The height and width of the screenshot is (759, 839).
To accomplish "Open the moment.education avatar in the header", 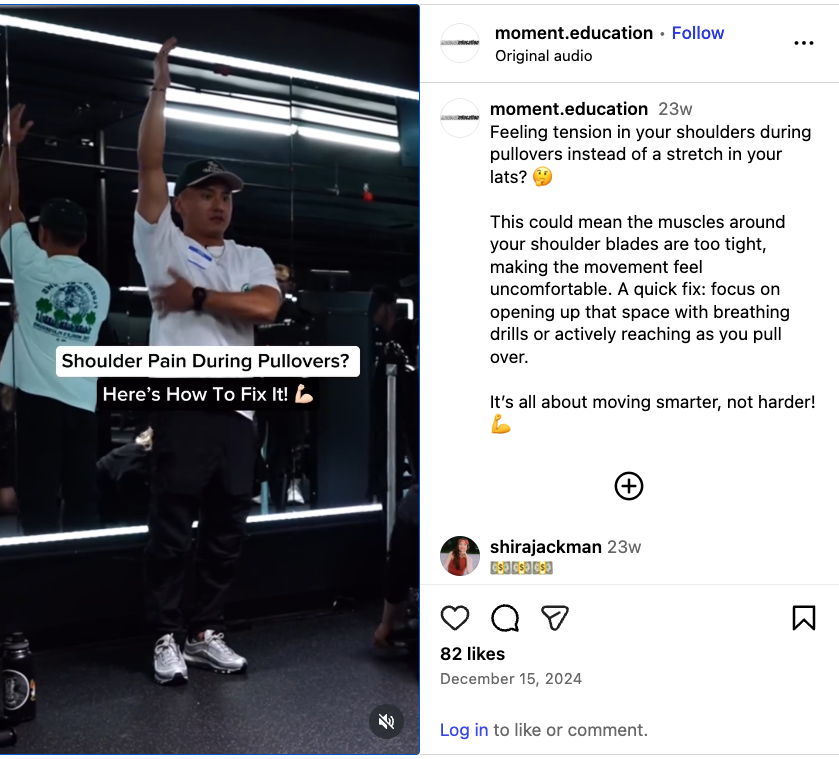I will 460,43.
